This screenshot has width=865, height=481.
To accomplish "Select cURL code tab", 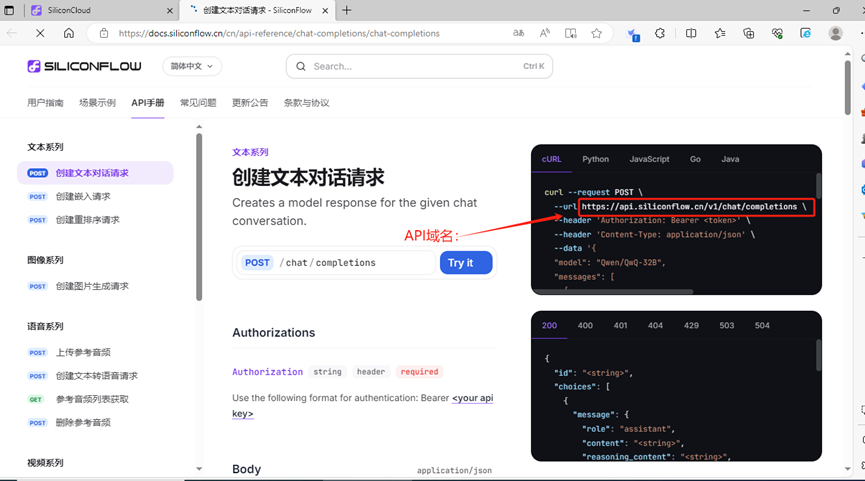I will pos(551,159).
